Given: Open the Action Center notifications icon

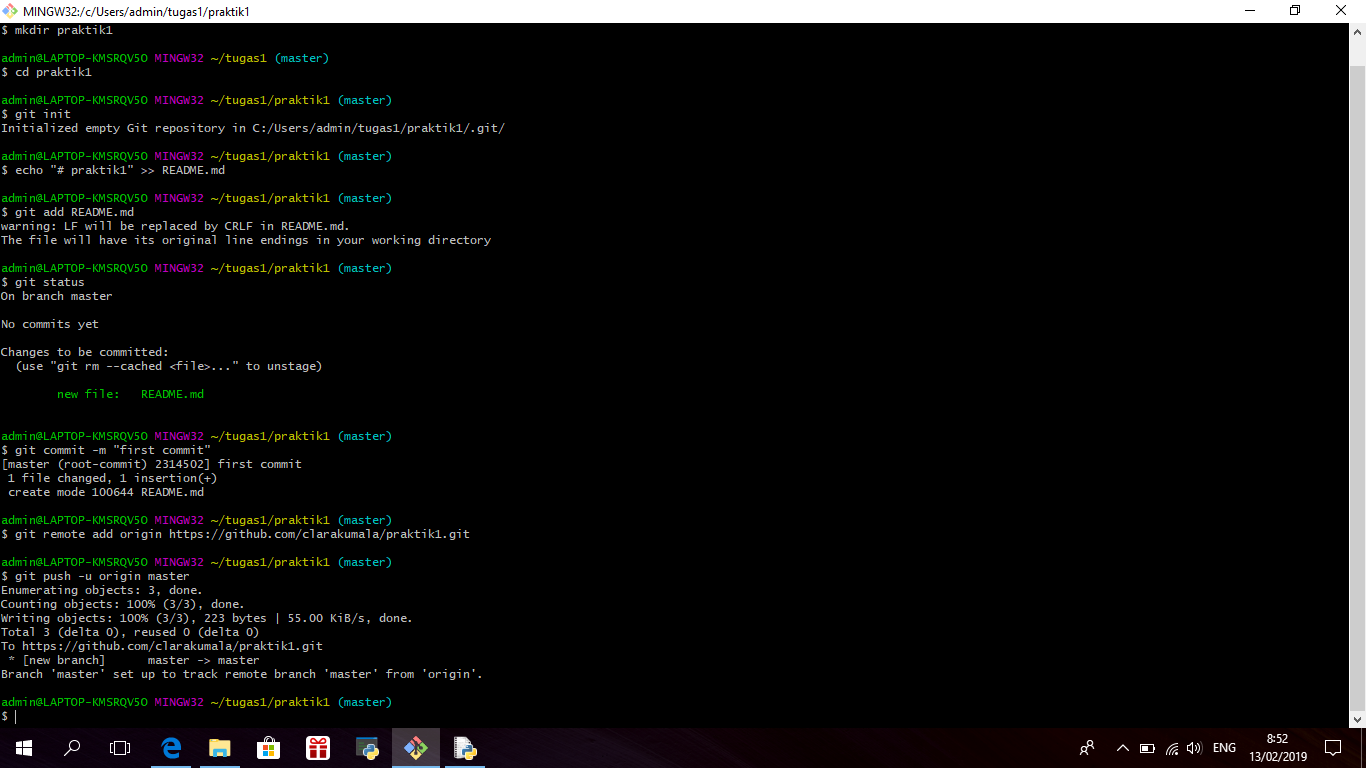Looking at the screenshot, I should click(1333, 748).
